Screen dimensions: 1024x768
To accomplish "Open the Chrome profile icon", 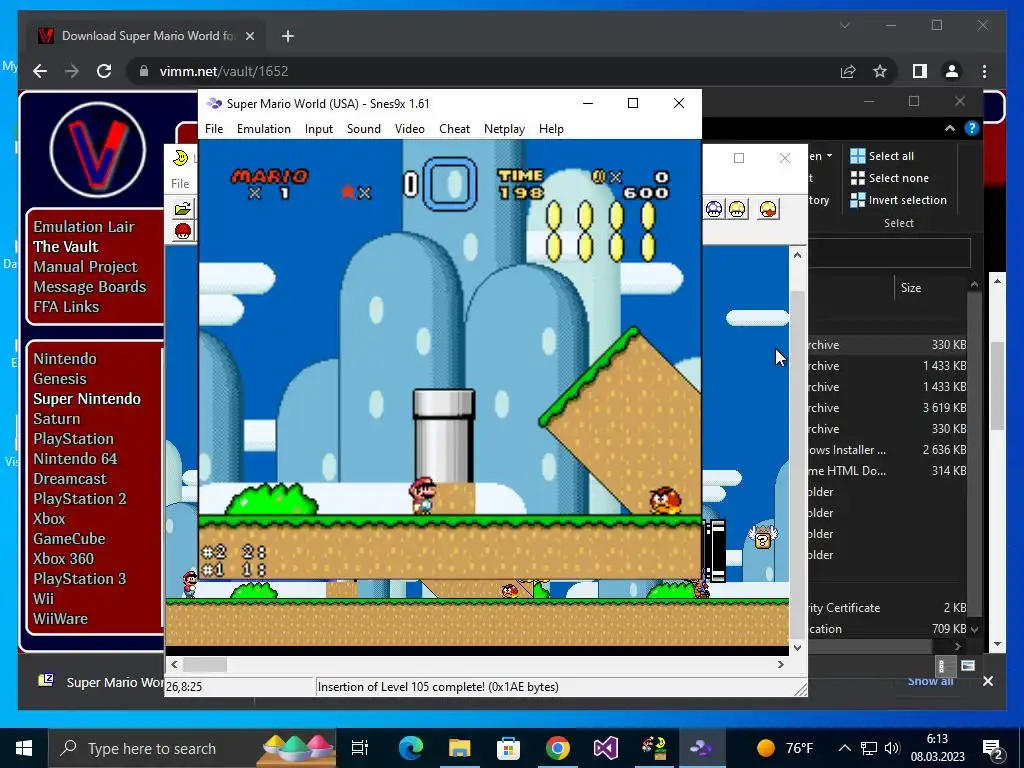I will (952, 71).
